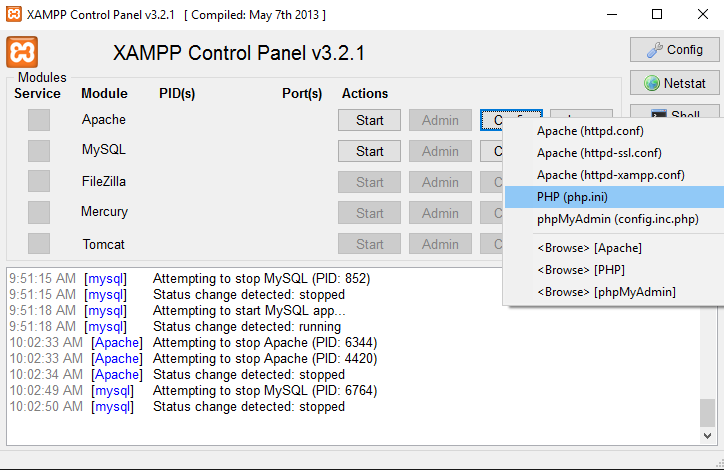Viewport: 724px width, 470px height.
Task: Open Netstat via the globe icon
Action: (x=675, y=83)
